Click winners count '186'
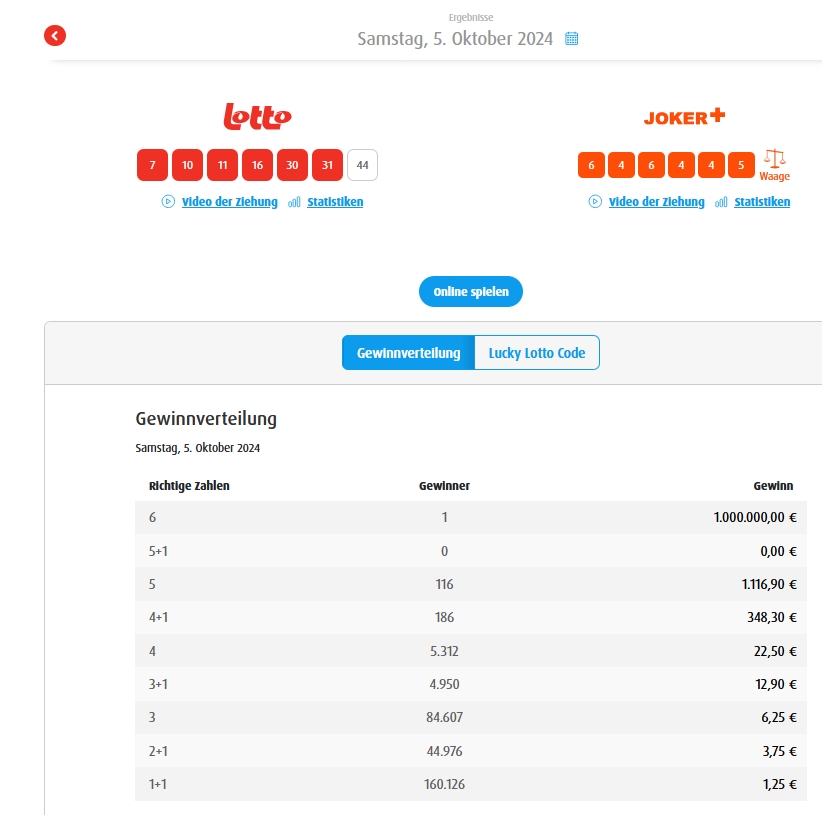Viewport: 822px width, 815px height. [445, 617]
